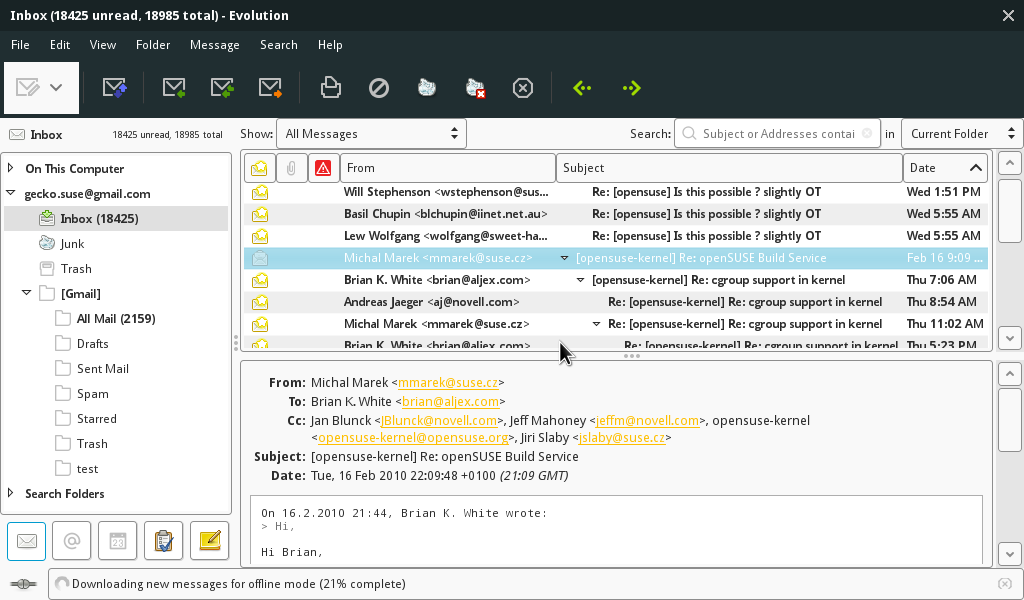The image size is (1024, 600).
Task: Click the search magnifier icon
Action: pyautogui.click(x=688, y=133)
